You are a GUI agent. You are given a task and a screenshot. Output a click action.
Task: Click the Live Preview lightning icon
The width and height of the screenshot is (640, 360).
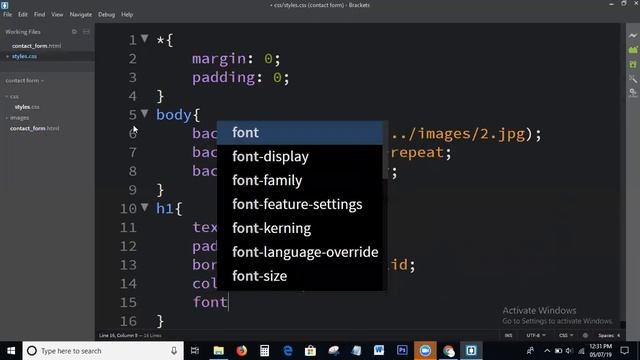click(633, 36)
